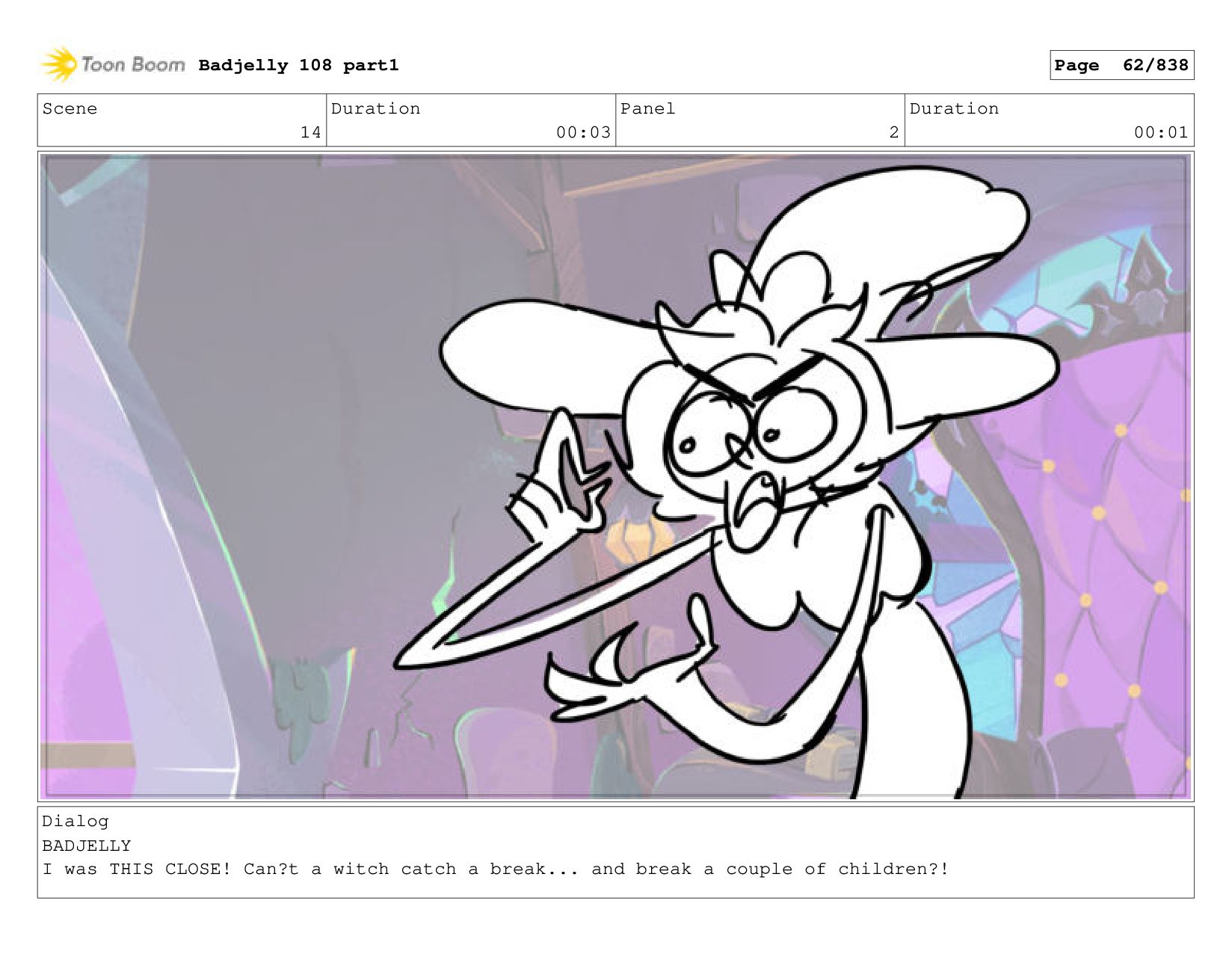Screen dimensions: 1232x954
Task: Click the 'Page 62/838' box
Action: 1121,65
